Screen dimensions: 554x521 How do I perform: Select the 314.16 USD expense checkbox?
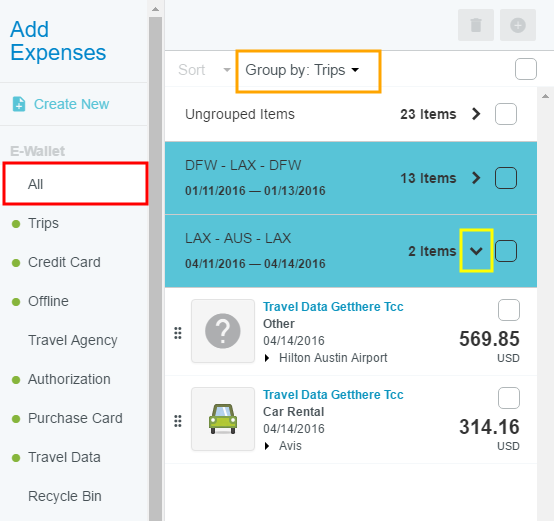coord(508,398)
